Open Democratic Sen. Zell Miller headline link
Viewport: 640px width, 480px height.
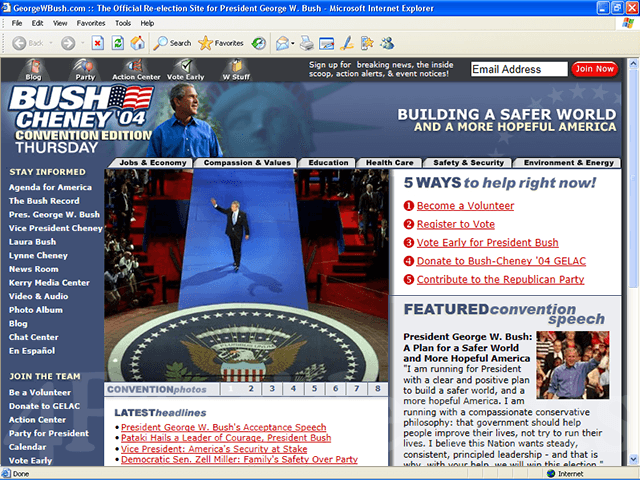239,459
